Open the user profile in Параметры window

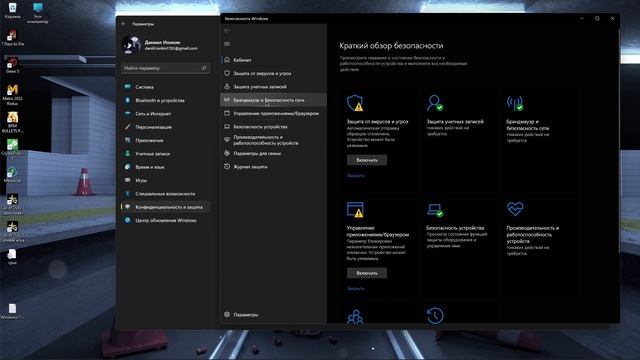160,45
